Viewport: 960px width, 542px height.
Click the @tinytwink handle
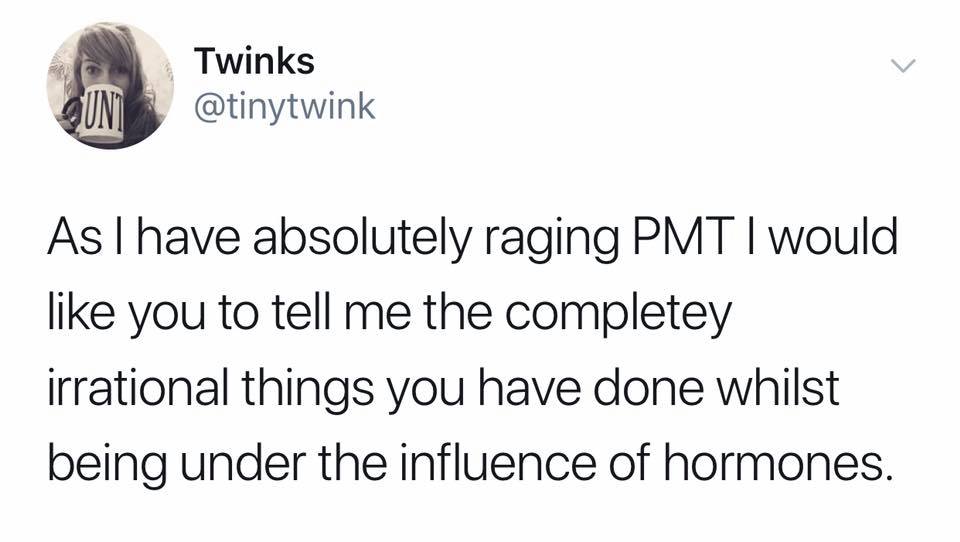(x=285, y=107)
